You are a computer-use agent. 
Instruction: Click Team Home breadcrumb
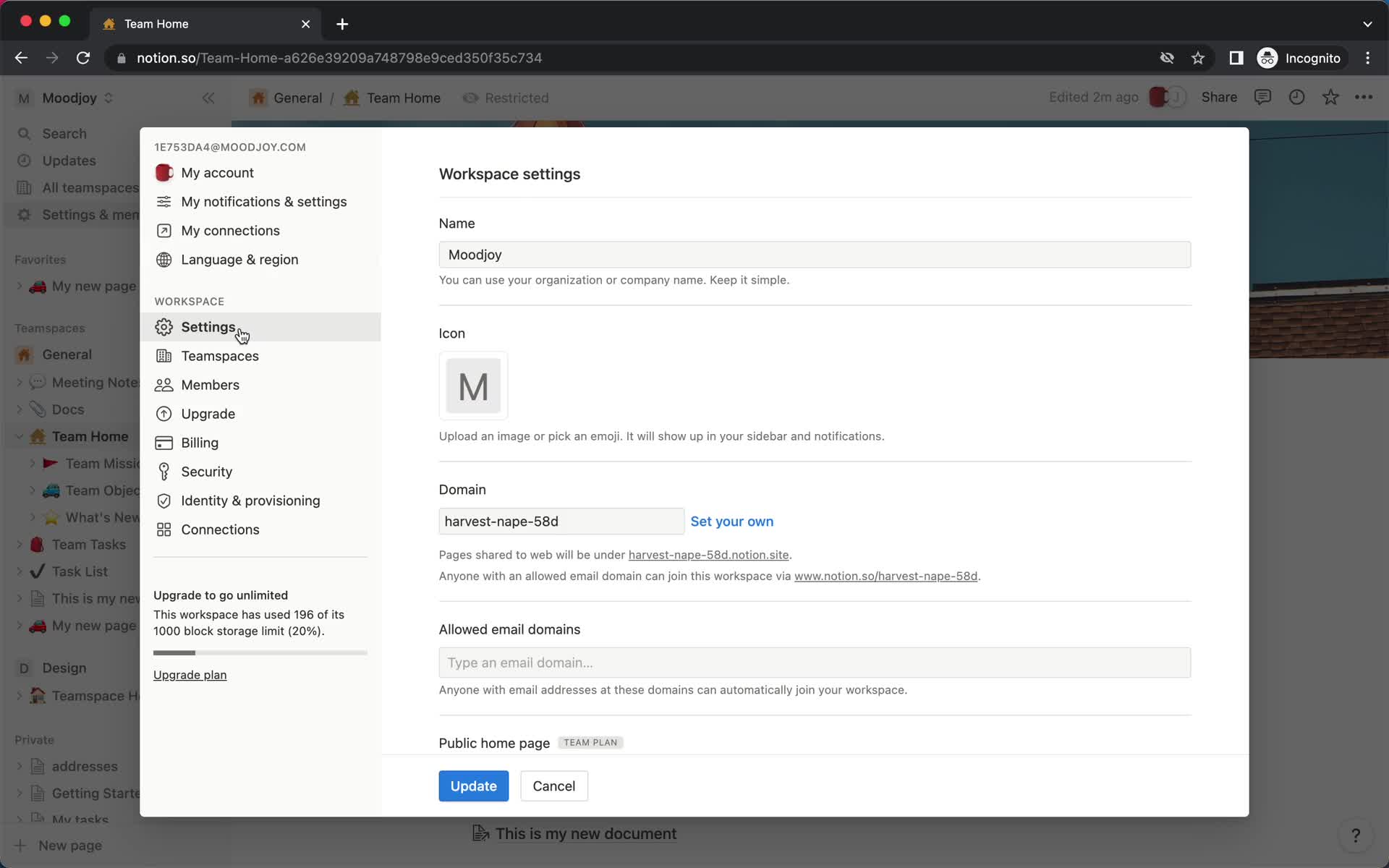[x=392, y=98]
